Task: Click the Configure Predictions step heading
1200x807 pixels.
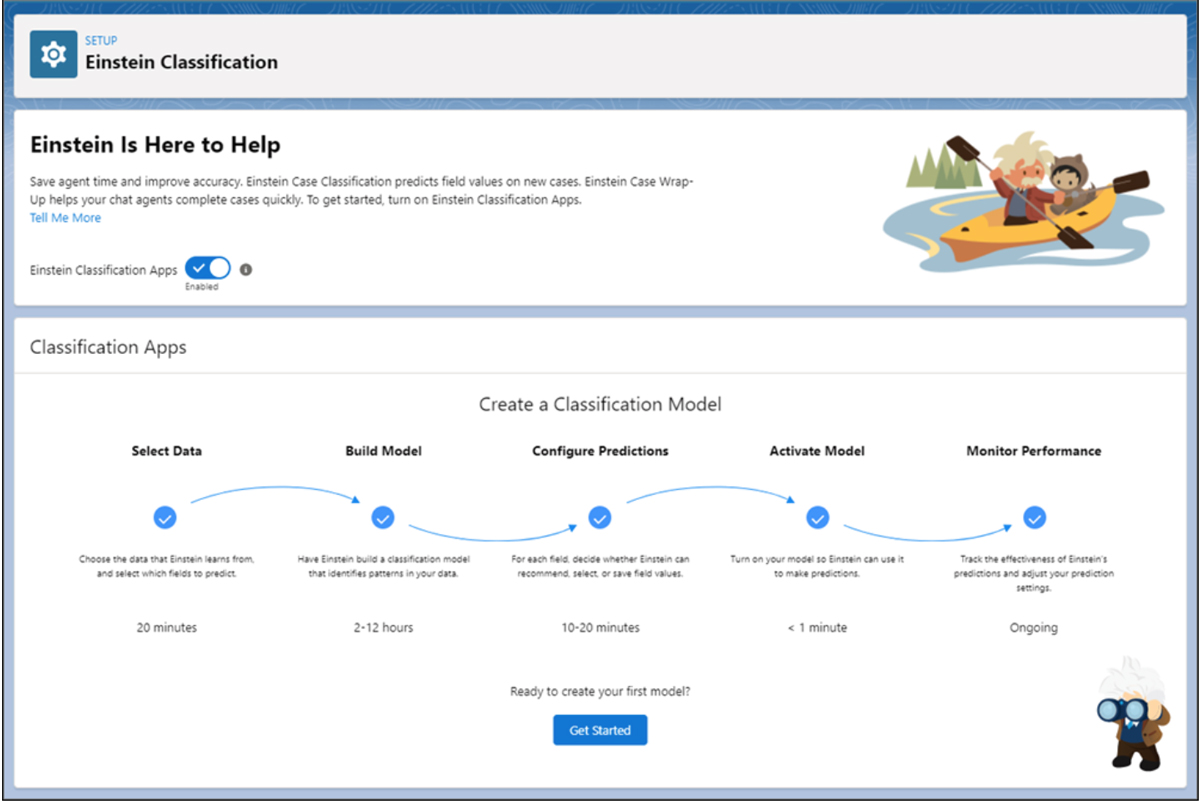Action: 600,451
